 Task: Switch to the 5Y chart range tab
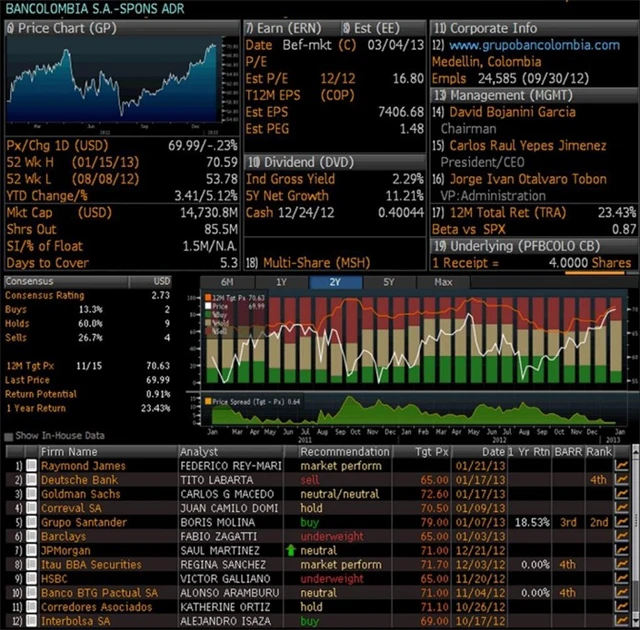pyautogui.click(x=389, y=282)
